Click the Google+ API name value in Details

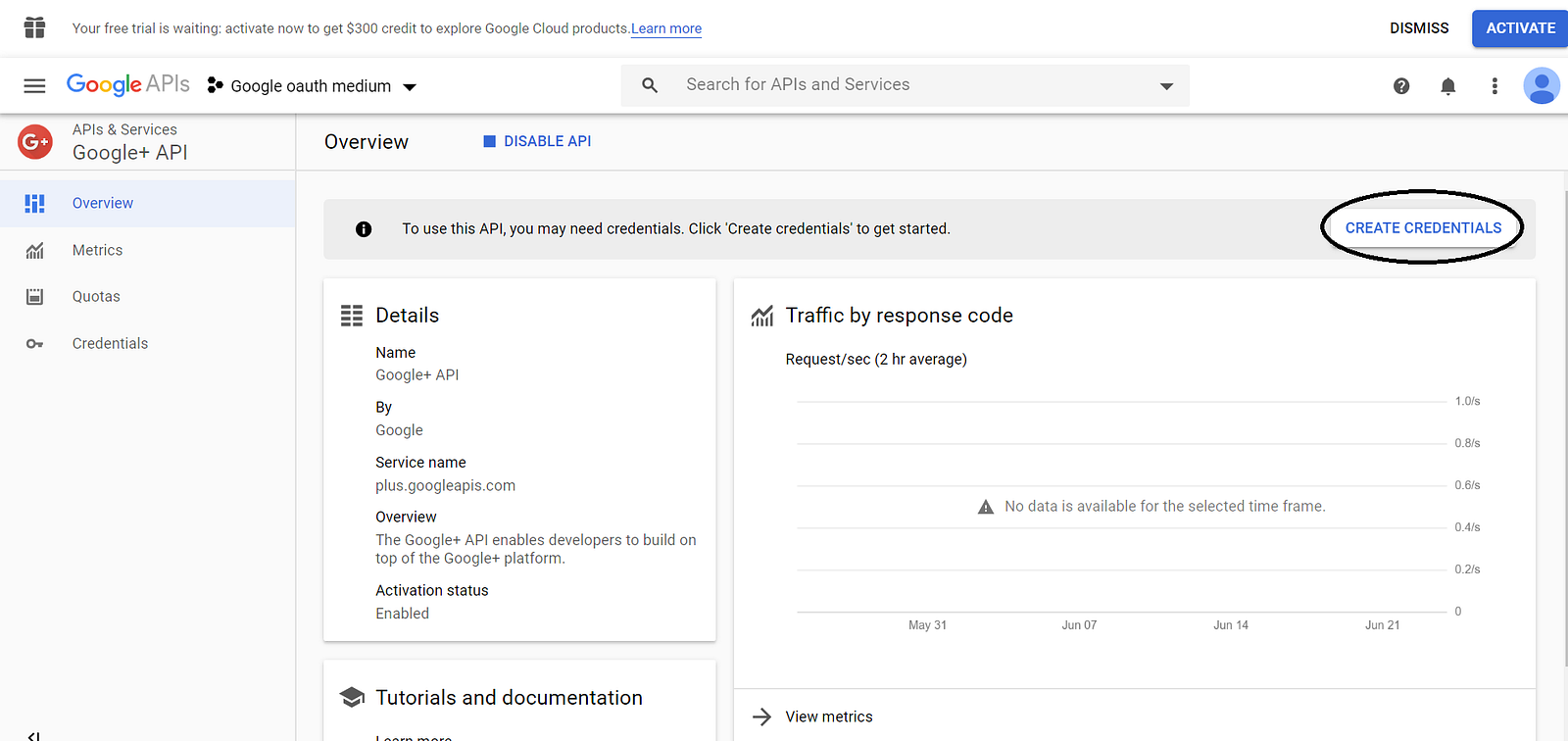tap(416, 374)
